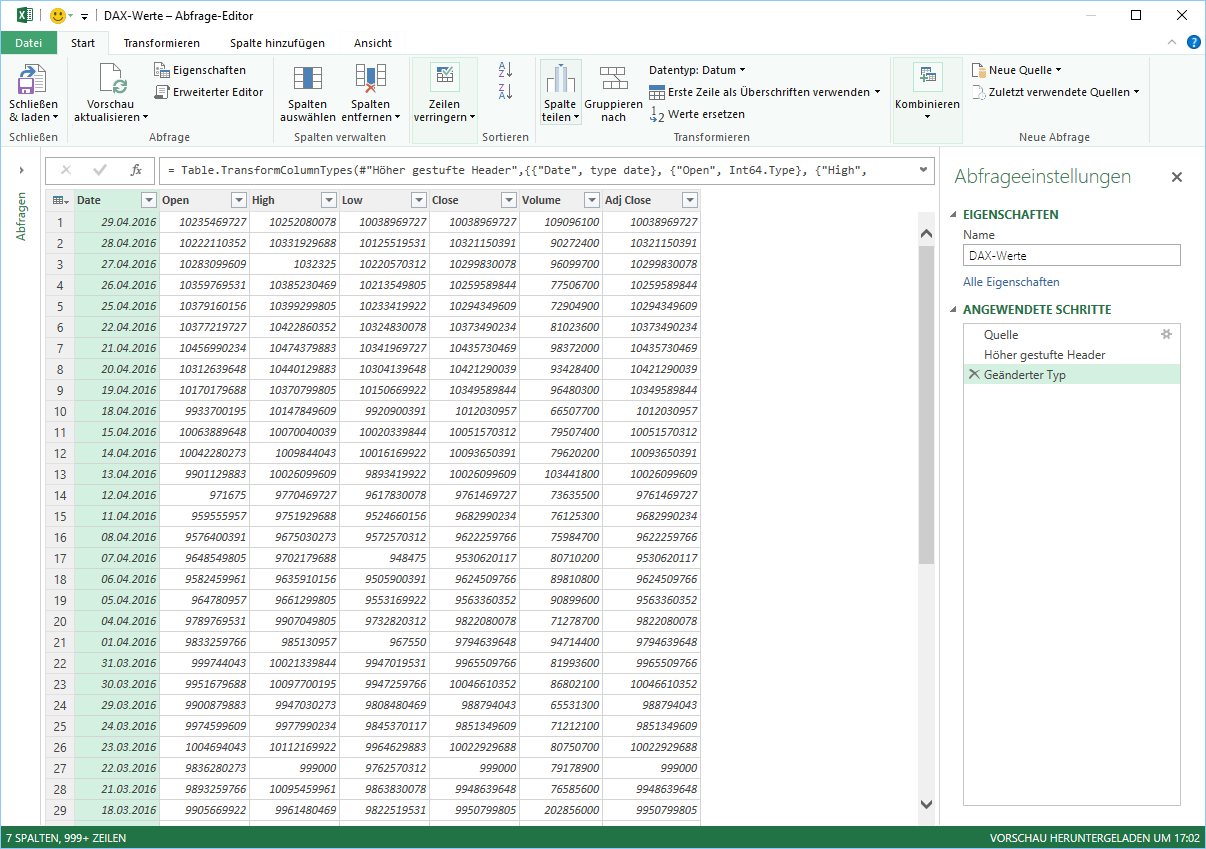
Task: Open the Alle Eigenschaften link
Action: tap(1011, 282)
